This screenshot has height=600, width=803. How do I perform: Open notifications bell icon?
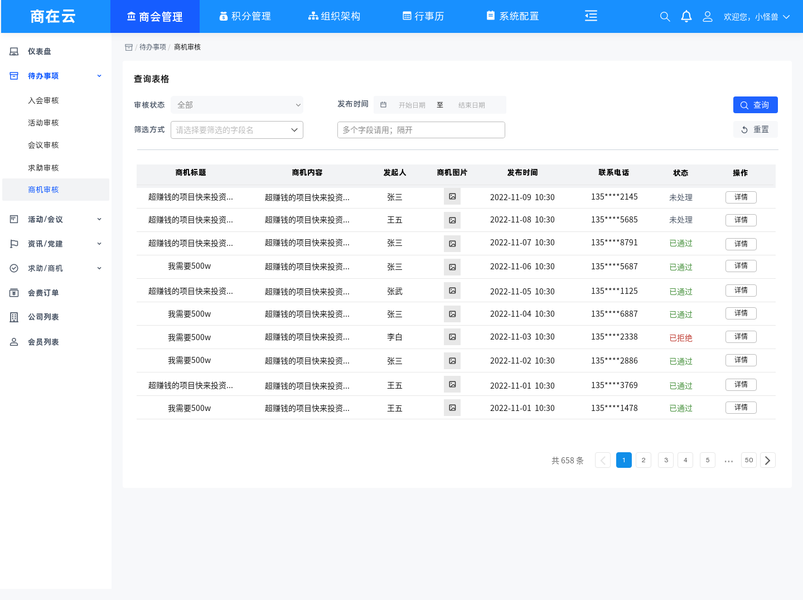point(686,17)
